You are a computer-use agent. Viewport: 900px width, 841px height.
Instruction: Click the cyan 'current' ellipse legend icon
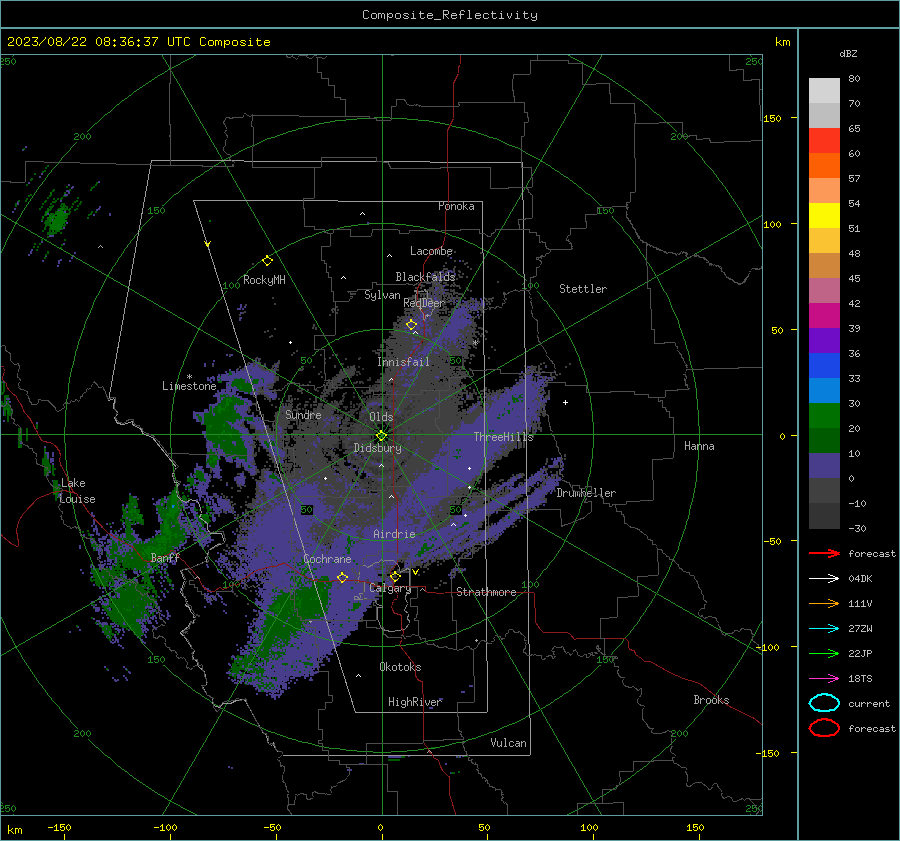click(824, 703)
